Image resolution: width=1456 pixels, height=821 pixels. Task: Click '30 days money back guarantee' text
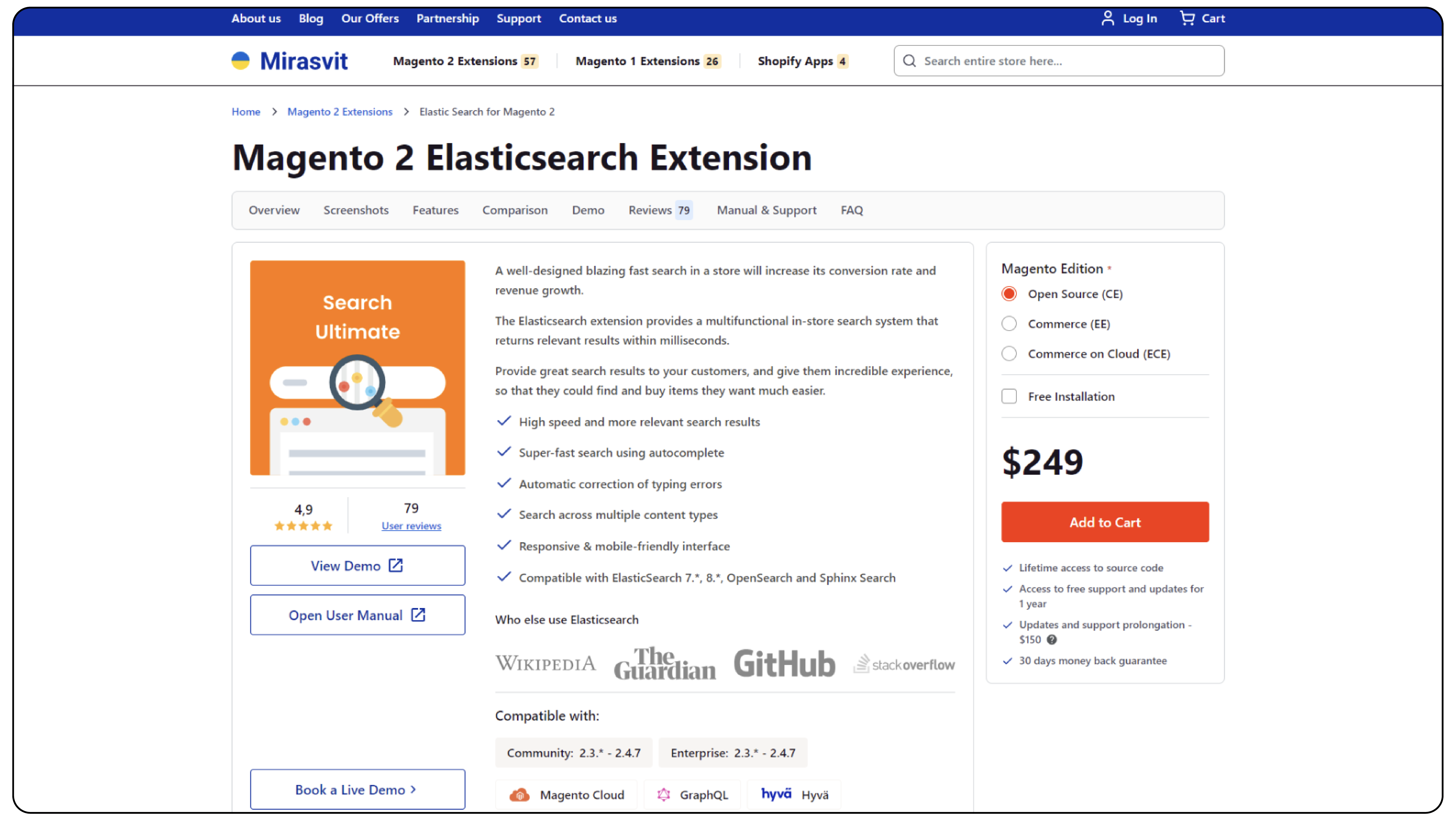[1093, 661]
